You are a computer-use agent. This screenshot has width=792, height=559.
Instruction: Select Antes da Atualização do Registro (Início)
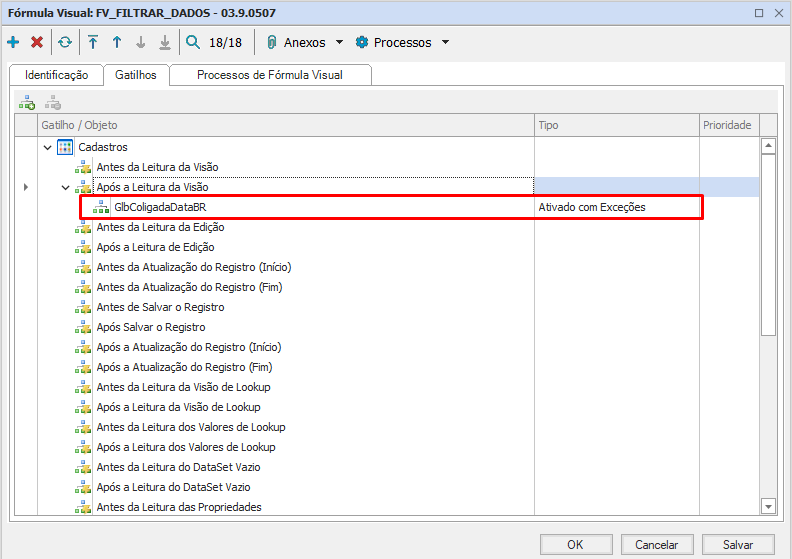point(194,267)
